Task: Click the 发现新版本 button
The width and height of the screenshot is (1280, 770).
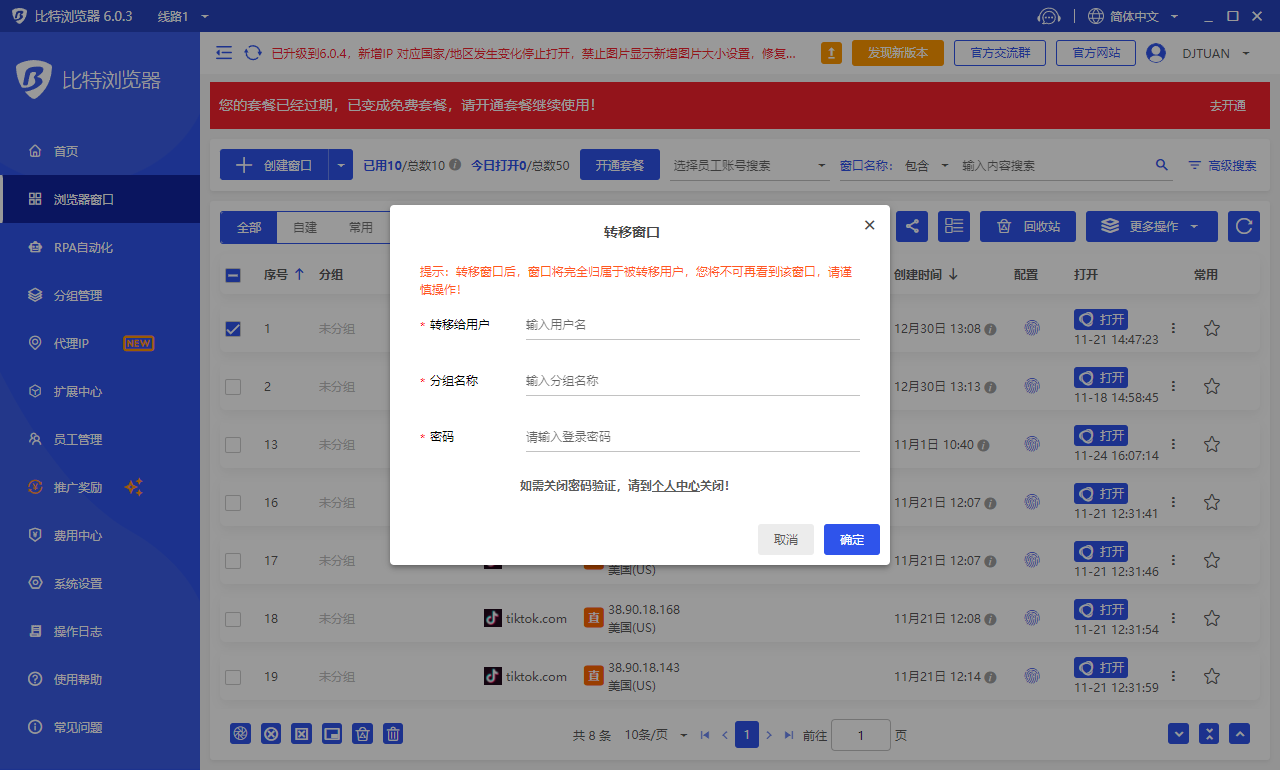Action: [898, 53]
